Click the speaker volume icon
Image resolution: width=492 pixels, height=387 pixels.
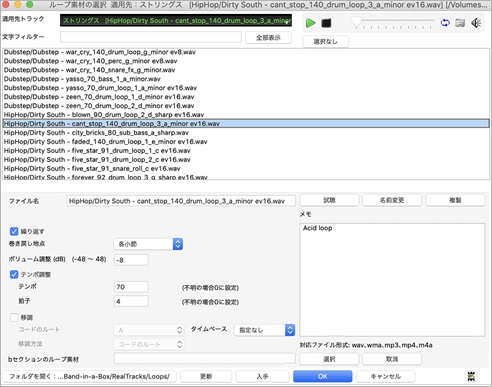476,23
